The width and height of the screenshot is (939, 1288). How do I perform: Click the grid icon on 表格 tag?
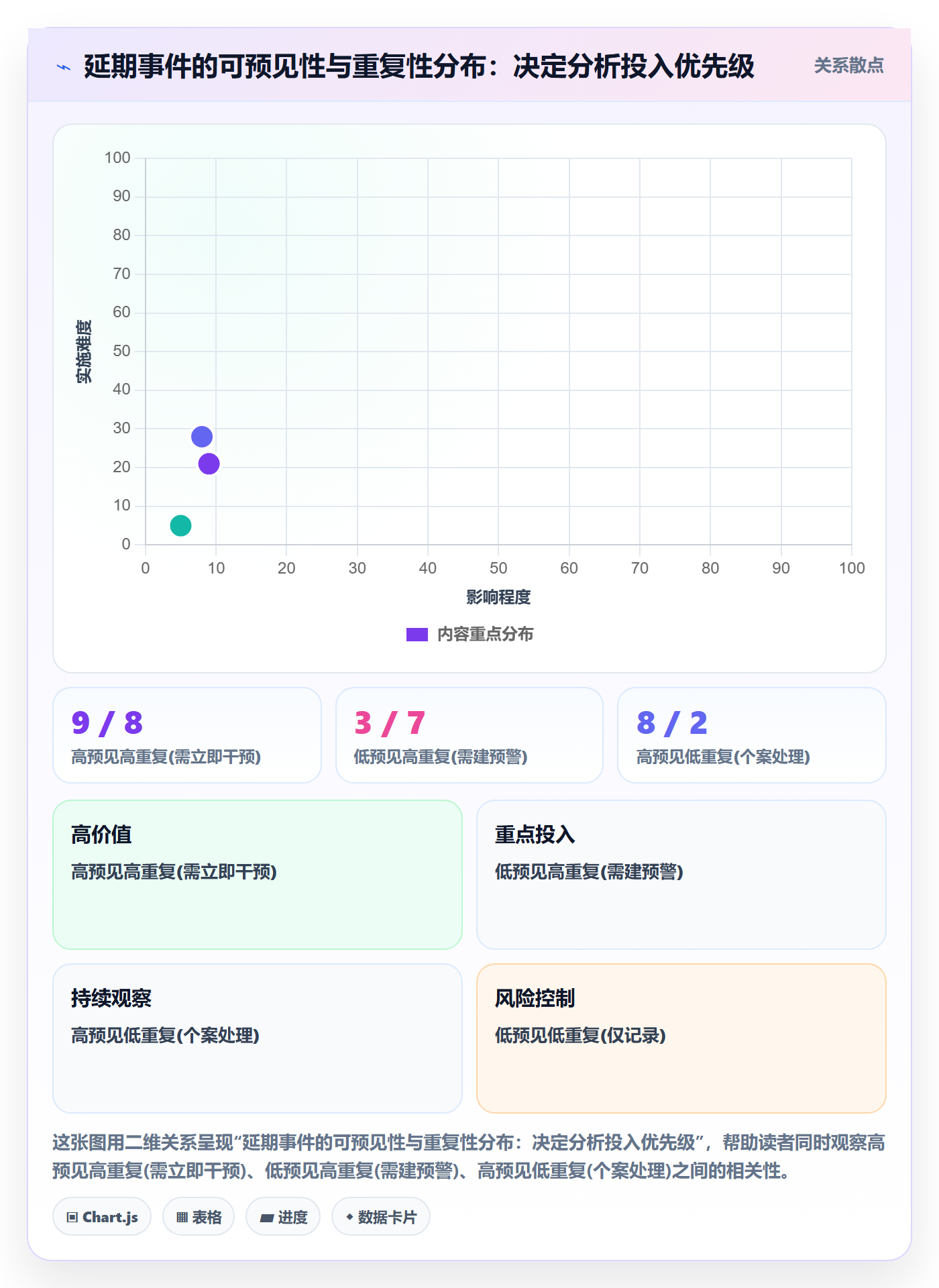(x=182, y=1218)
